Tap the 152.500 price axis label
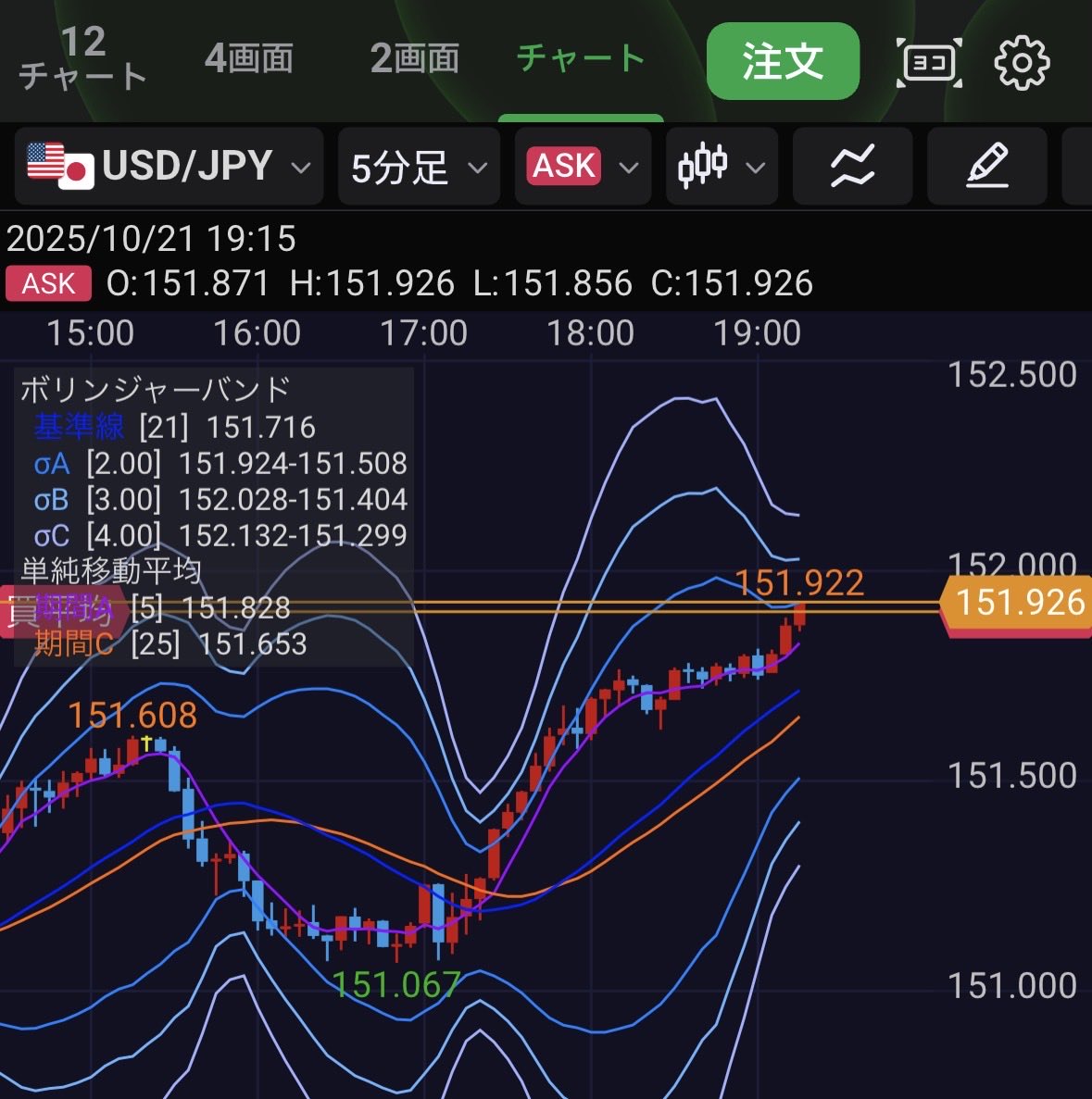Viewport: 1092px width, 1099px height. point(1012,375)
